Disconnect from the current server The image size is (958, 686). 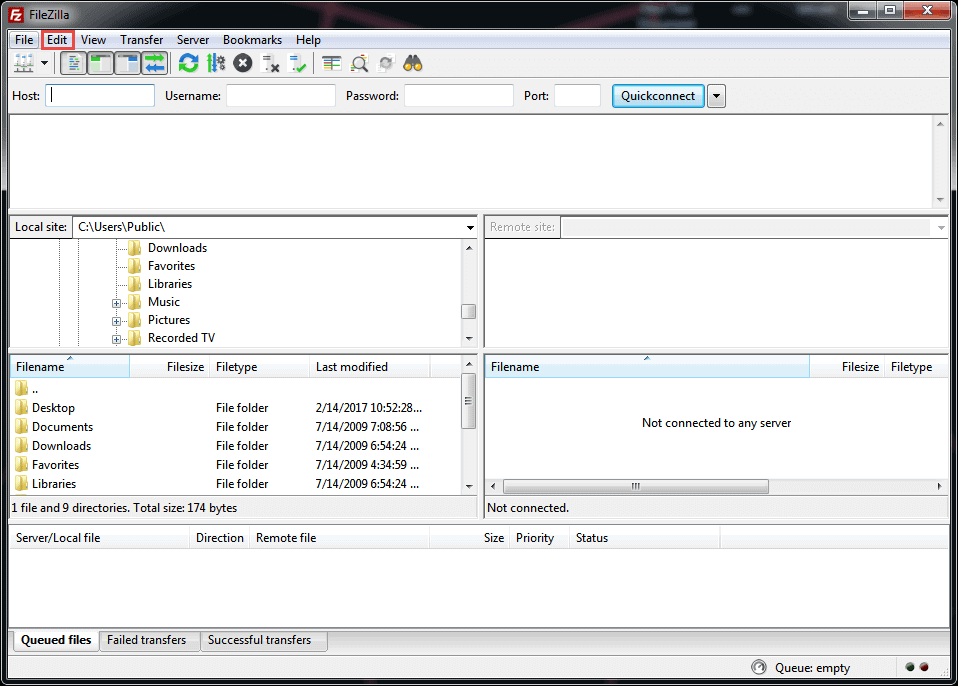pyautogui.click(x=270, y=63)
